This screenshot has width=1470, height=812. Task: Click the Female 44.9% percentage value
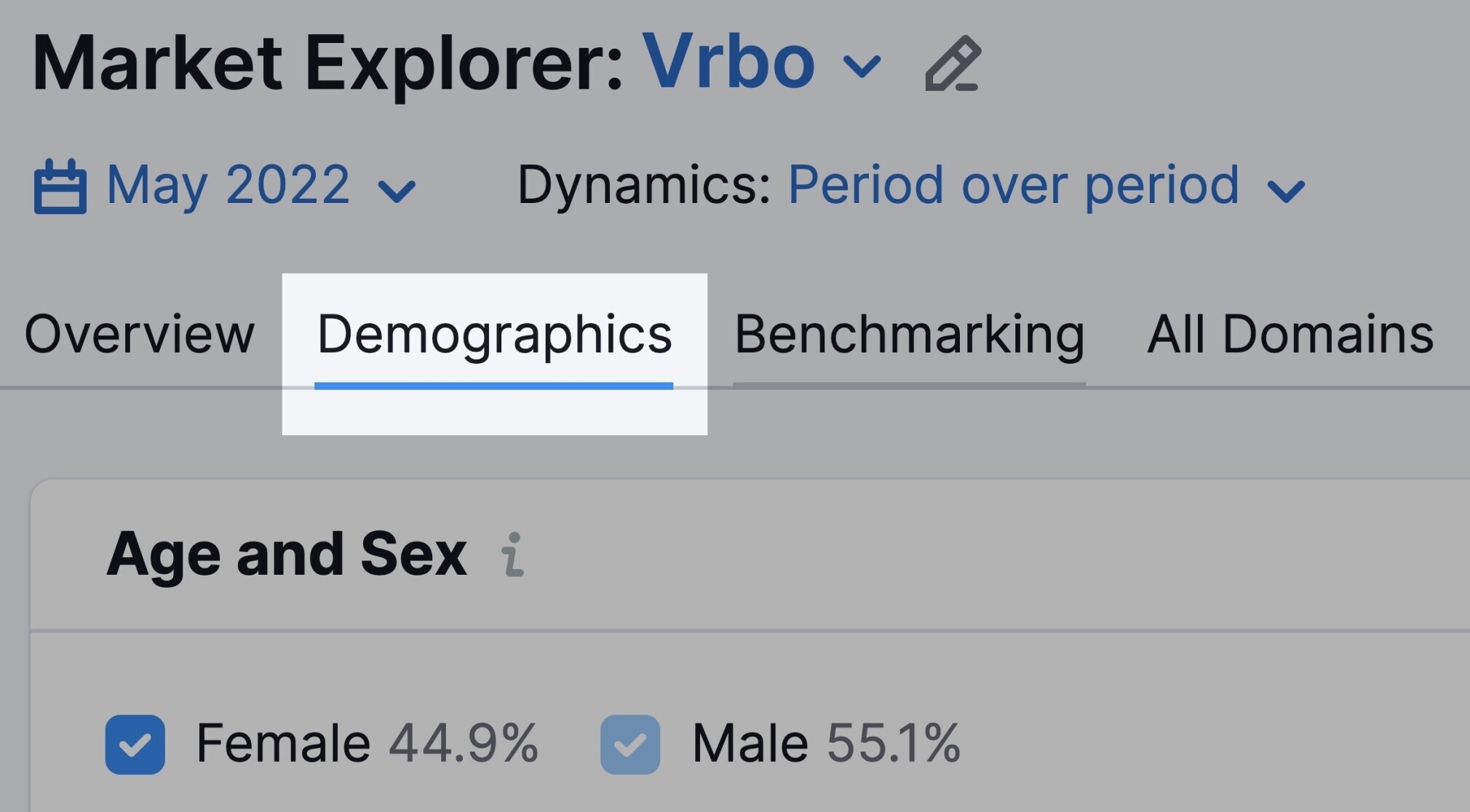tap(464, 744)
